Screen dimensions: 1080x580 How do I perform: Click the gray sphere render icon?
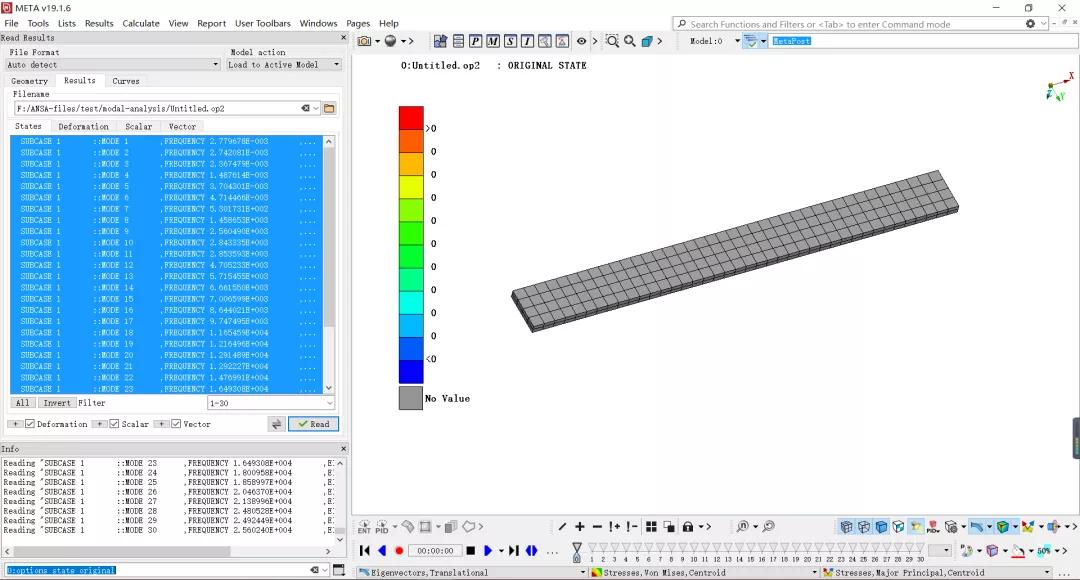tap(391, 41)
